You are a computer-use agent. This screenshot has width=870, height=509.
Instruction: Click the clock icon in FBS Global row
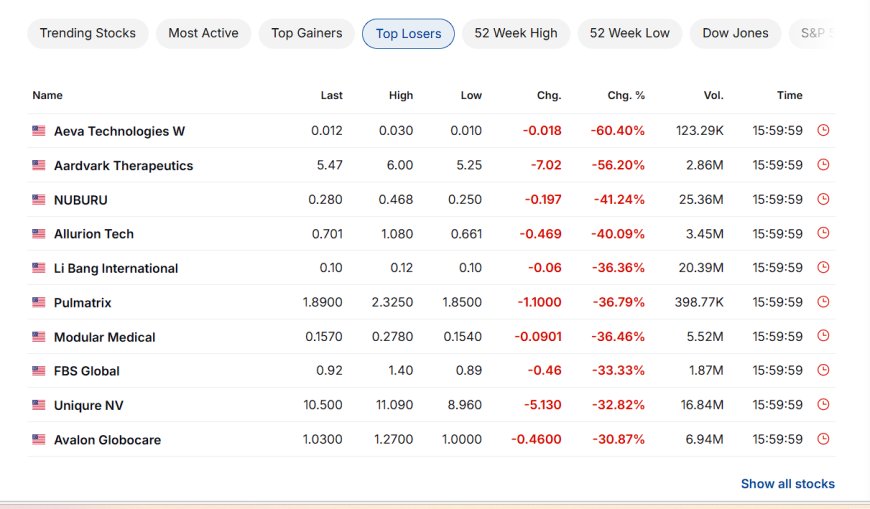pos(823,370)
